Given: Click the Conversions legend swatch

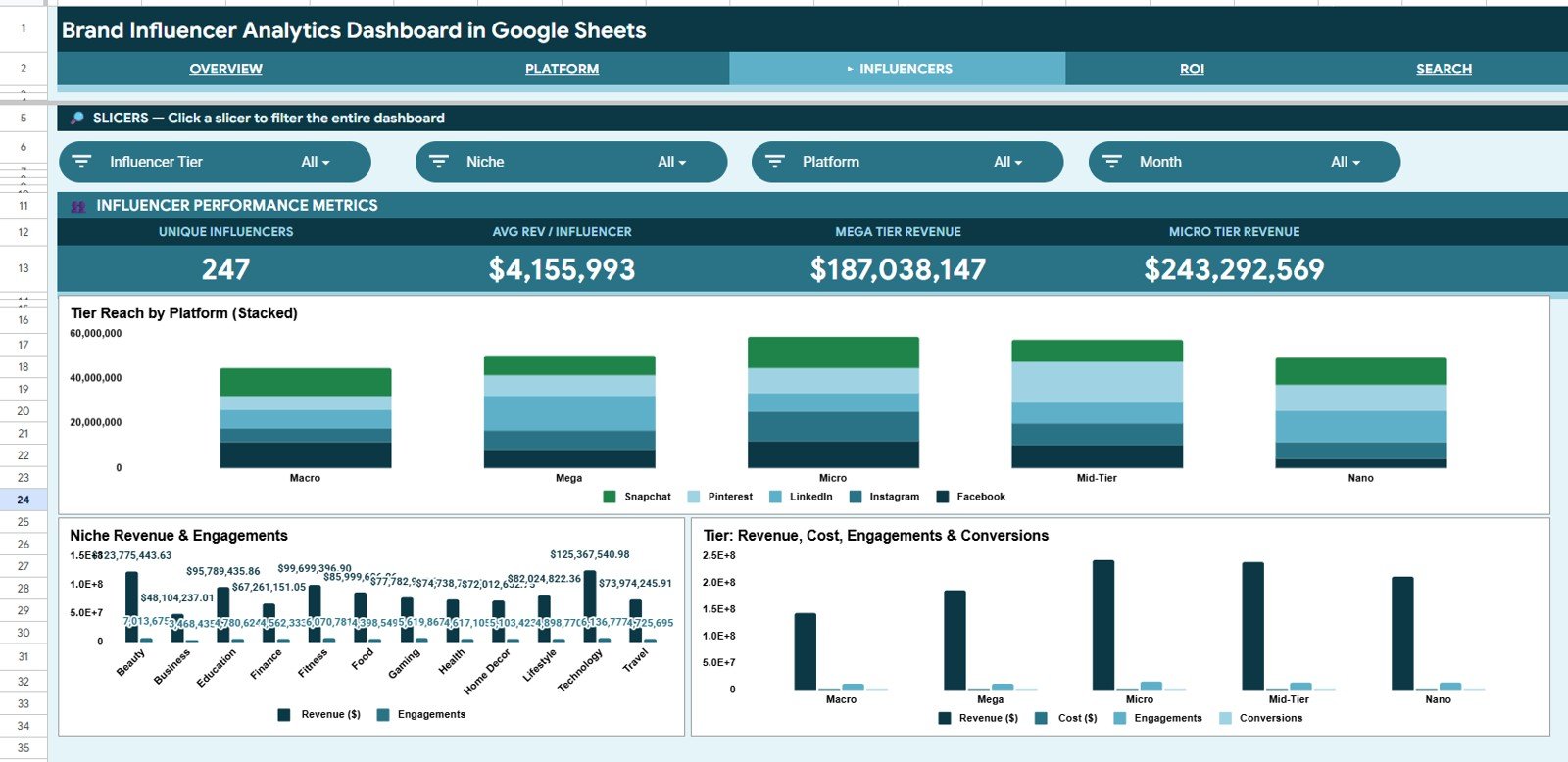Looking at the screenshot, I should coord(1225,718).
